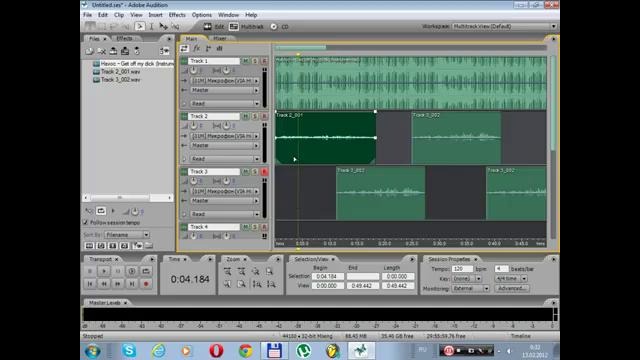Open the Effects menu
Image resolution: width=640 pixels, height=360 pixels.
pos(177,15)
